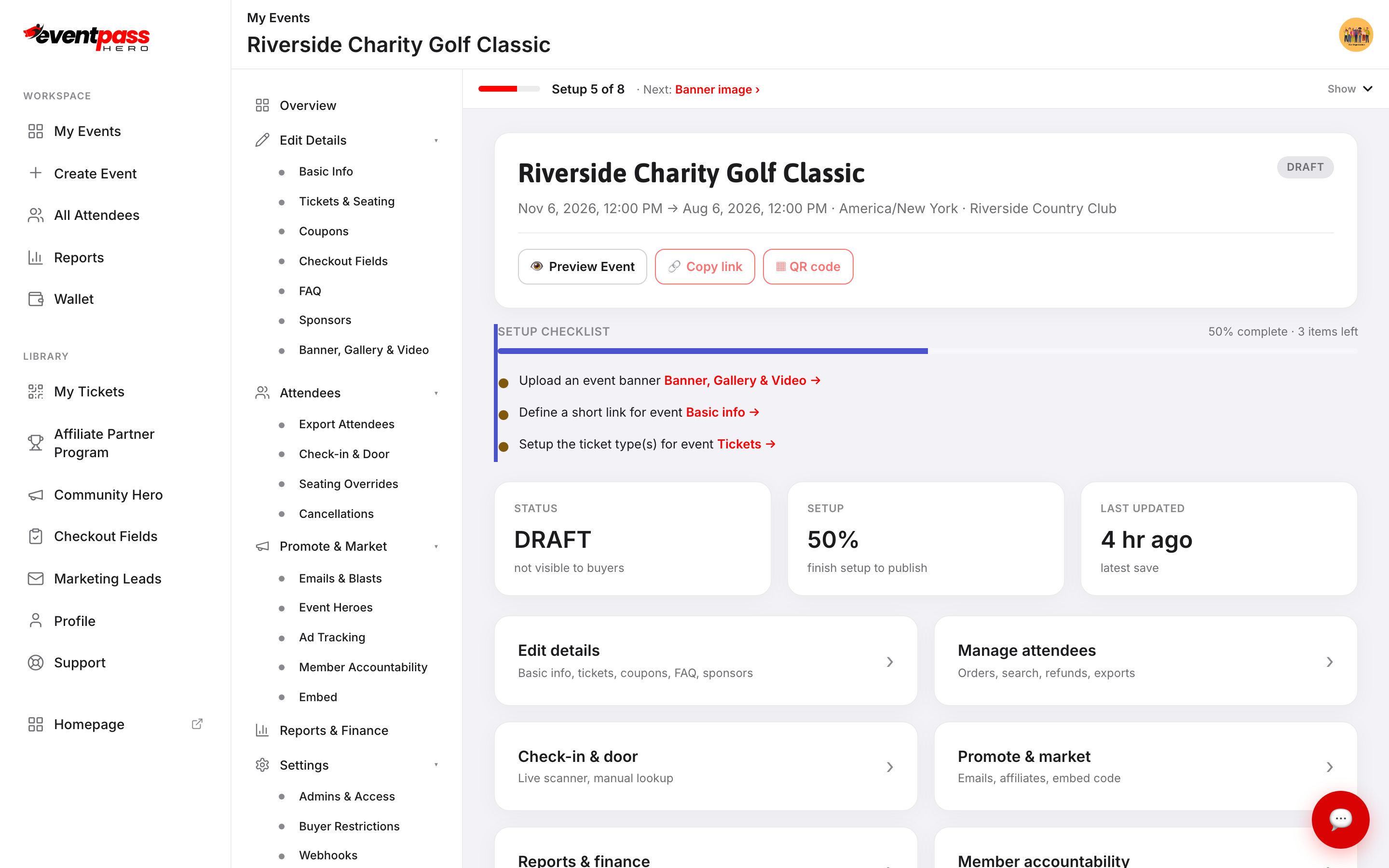The width and height of the screenshot is (1389, 868).
Task: Click the Preview Event button
Action: coord(582,266)
